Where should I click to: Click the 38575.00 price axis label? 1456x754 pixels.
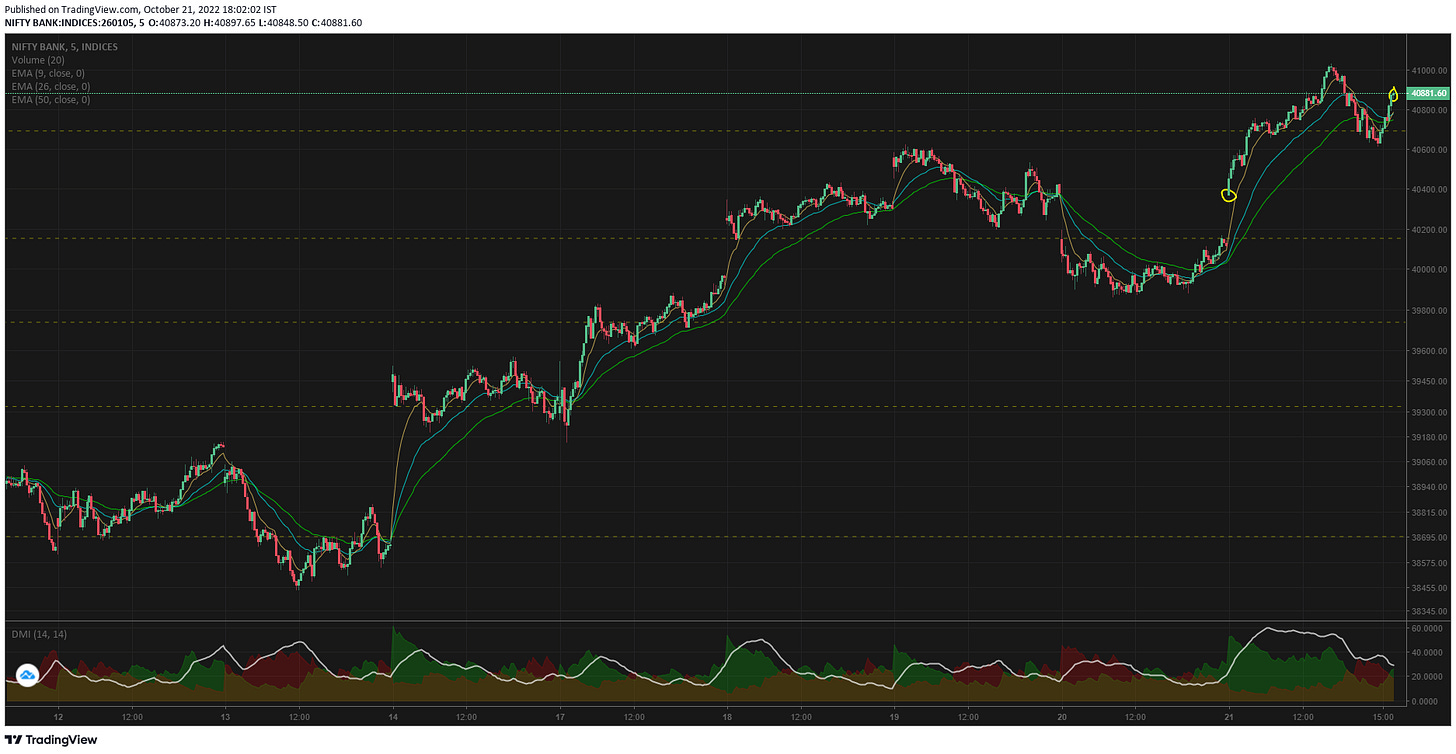pos(1430,564)
